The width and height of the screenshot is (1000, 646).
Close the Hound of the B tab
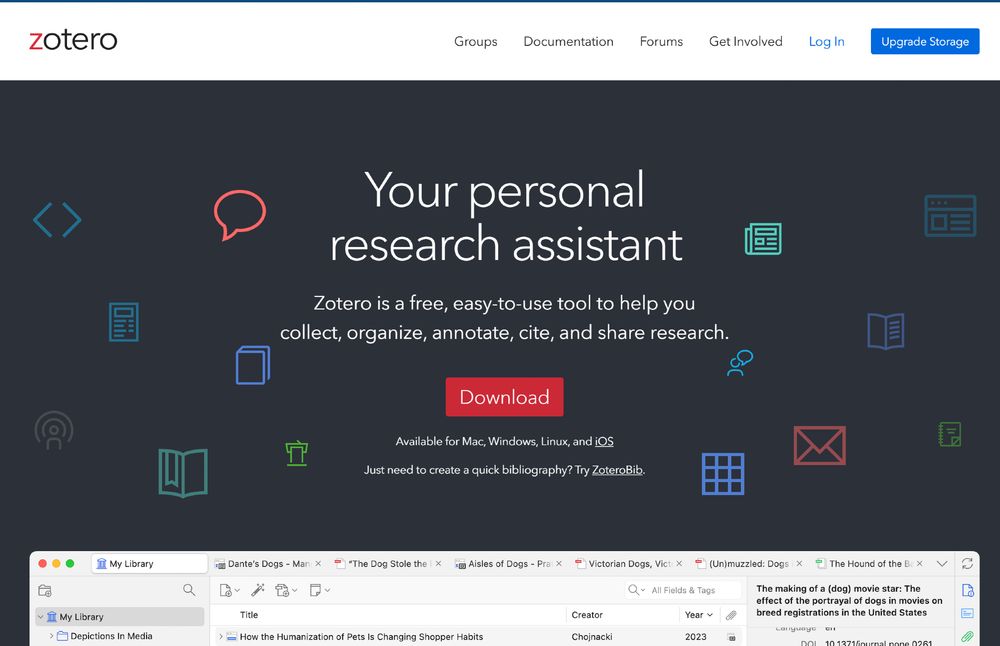point(920,564)
